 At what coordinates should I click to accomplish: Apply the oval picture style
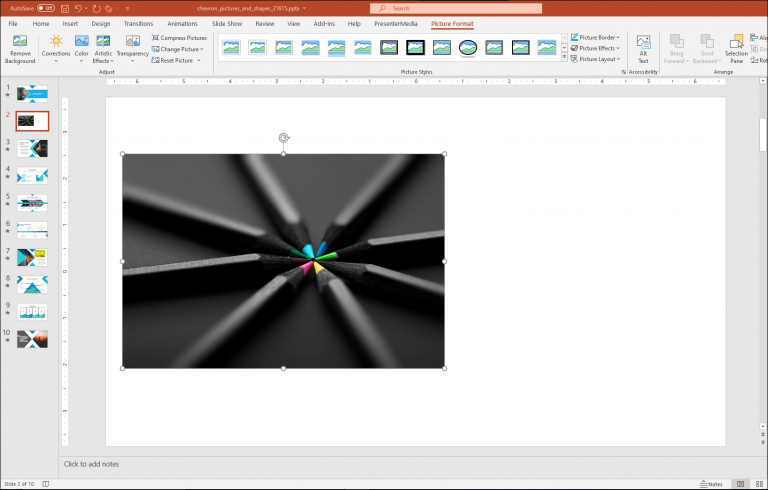coord(468,48)
